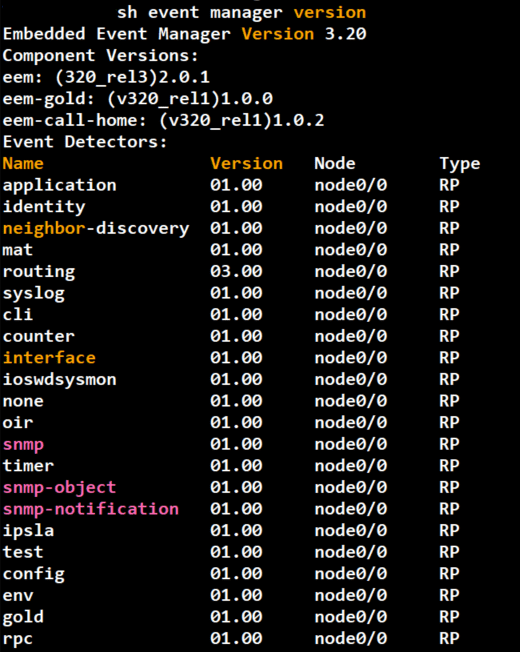Click the RP type in gold row
The width and height of the screenshot is (520, 652).
[449, 617]
